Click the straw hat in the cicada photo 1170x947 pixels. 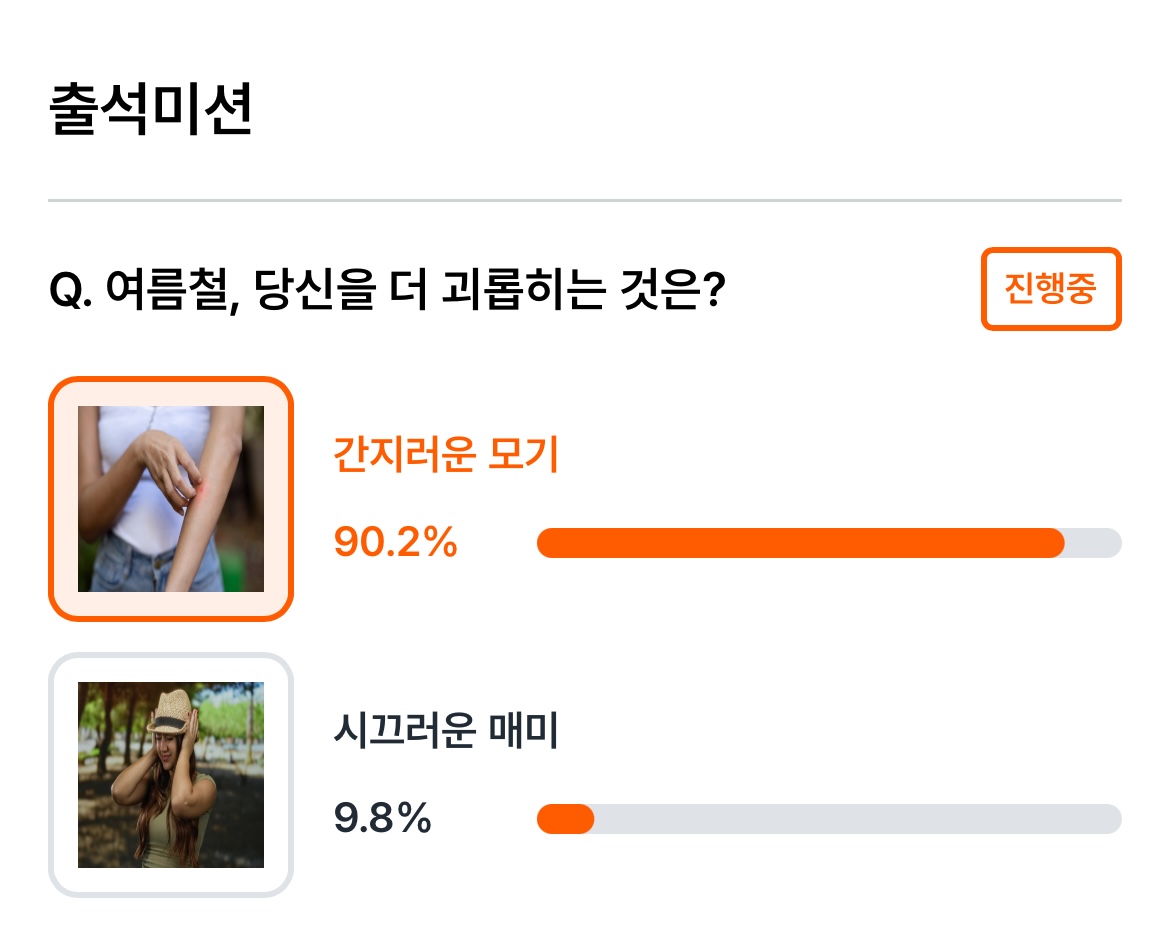coord(172,711)
